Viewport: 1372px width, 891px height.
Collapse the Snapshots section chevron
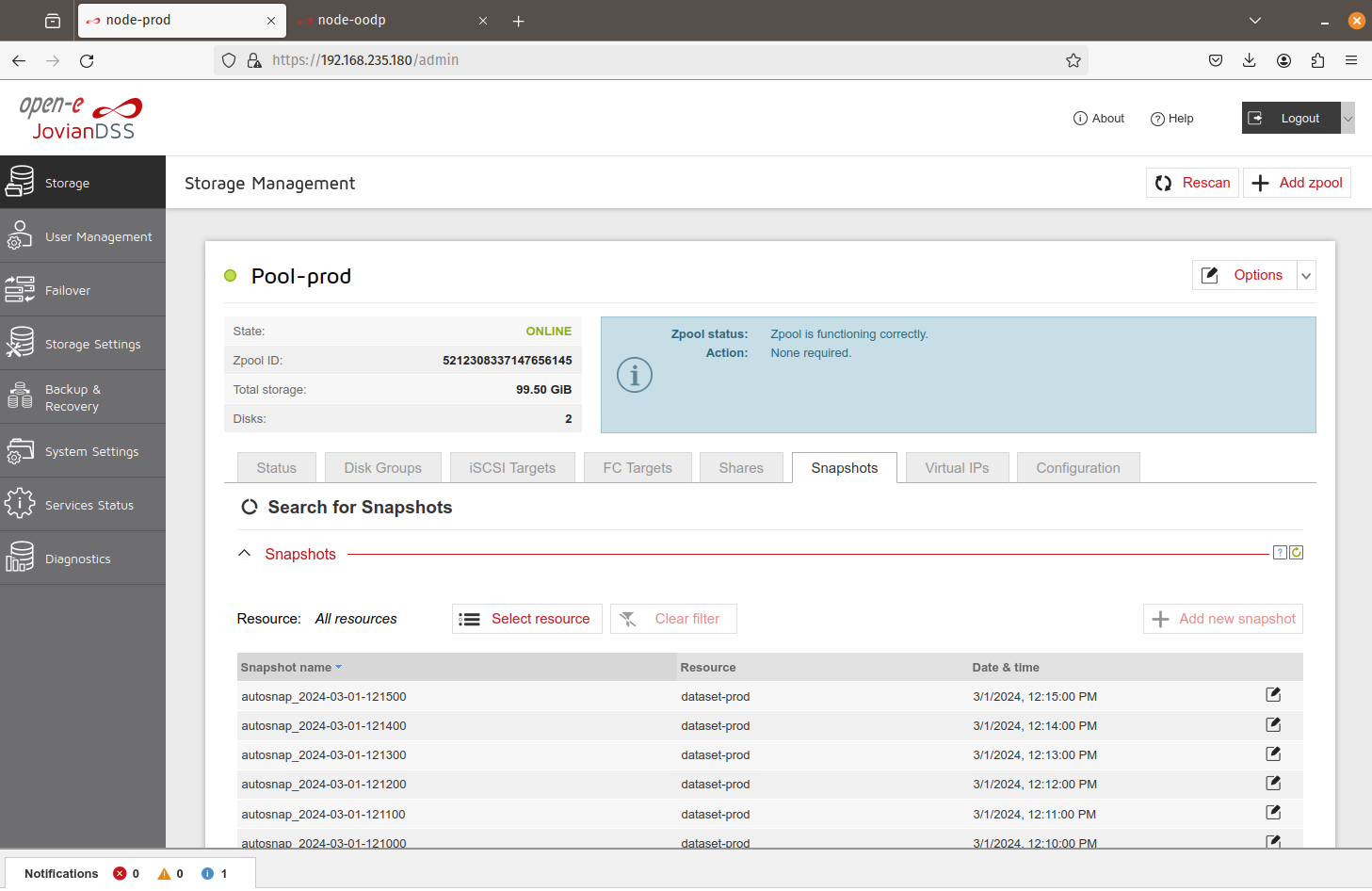pyautogui.click(x=245, y=553)
